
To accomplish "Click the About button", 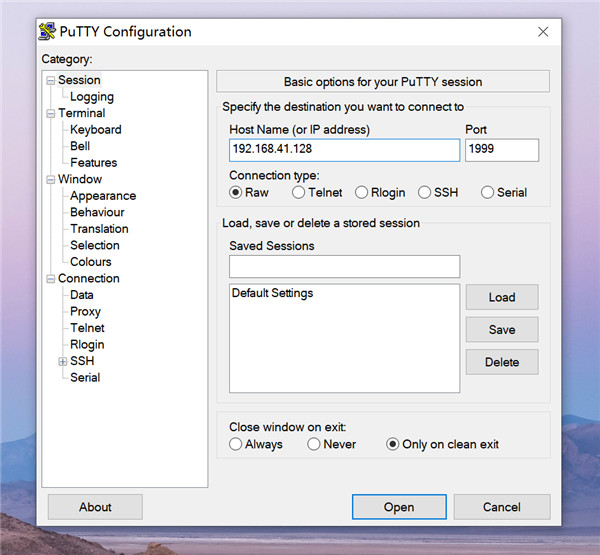I will pos(95,507).
